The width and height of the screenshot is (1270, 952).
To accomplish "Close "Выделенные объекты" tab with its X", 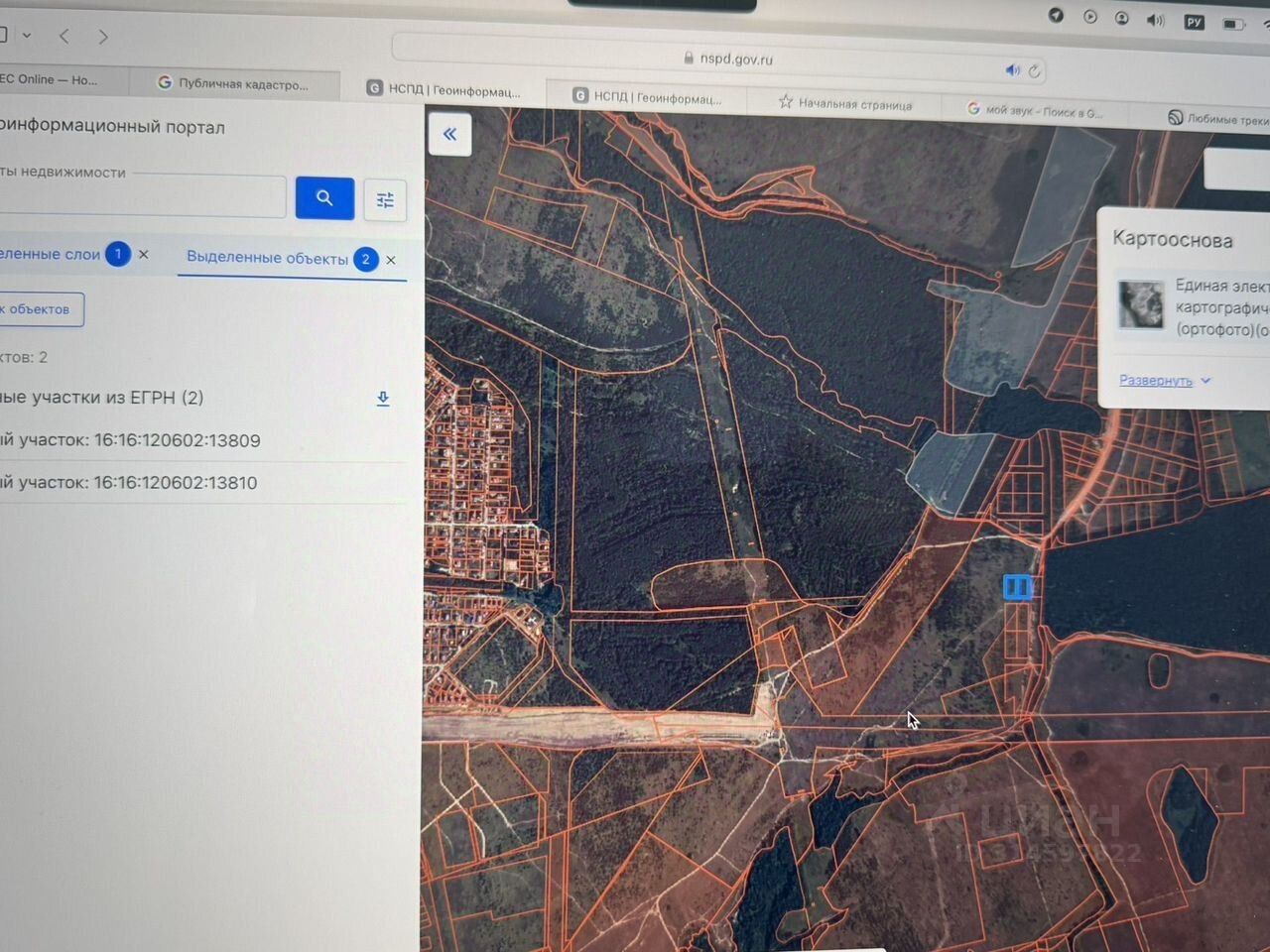I will coord(391,260).
